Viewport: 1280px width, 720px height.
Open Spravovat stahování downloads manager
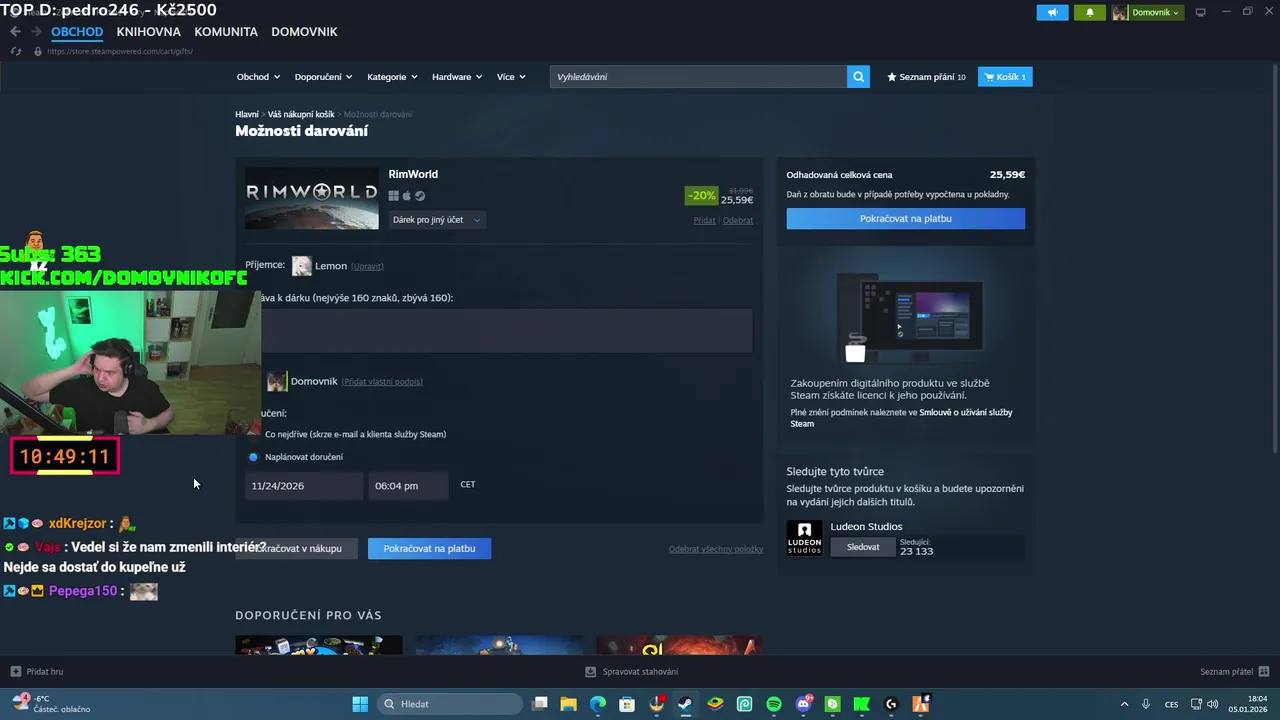point(632,671)
